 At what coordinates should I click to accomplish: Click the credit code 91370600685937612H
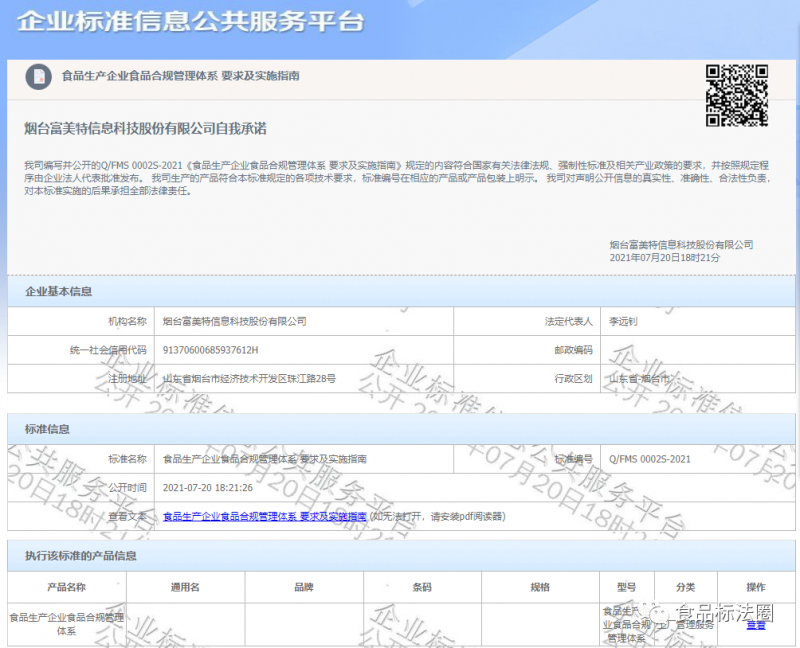[210, 350]
